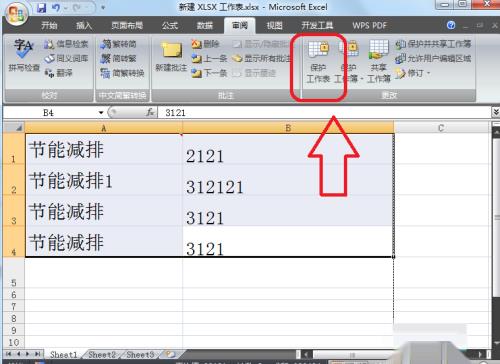The width and height of the screenshot is (500, 364).
Task: Select column A header
Action: (x=104, y=128)
